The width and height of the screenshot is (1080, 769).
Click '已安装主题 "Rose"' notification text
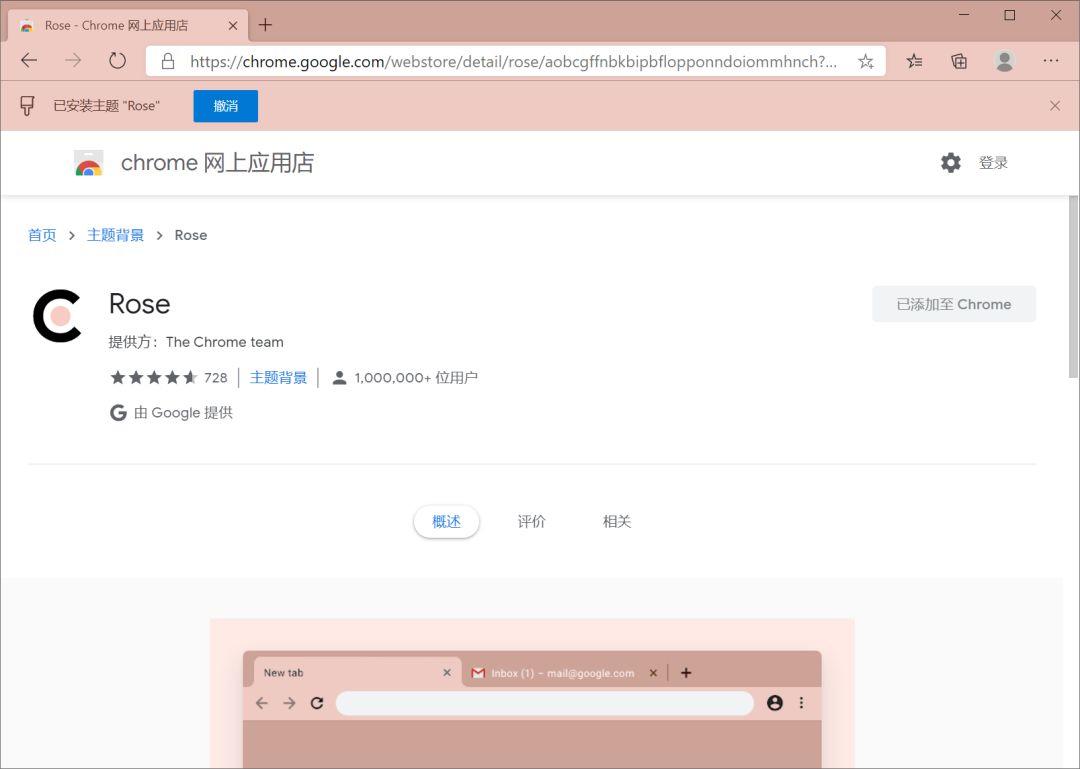pos(107,105)
